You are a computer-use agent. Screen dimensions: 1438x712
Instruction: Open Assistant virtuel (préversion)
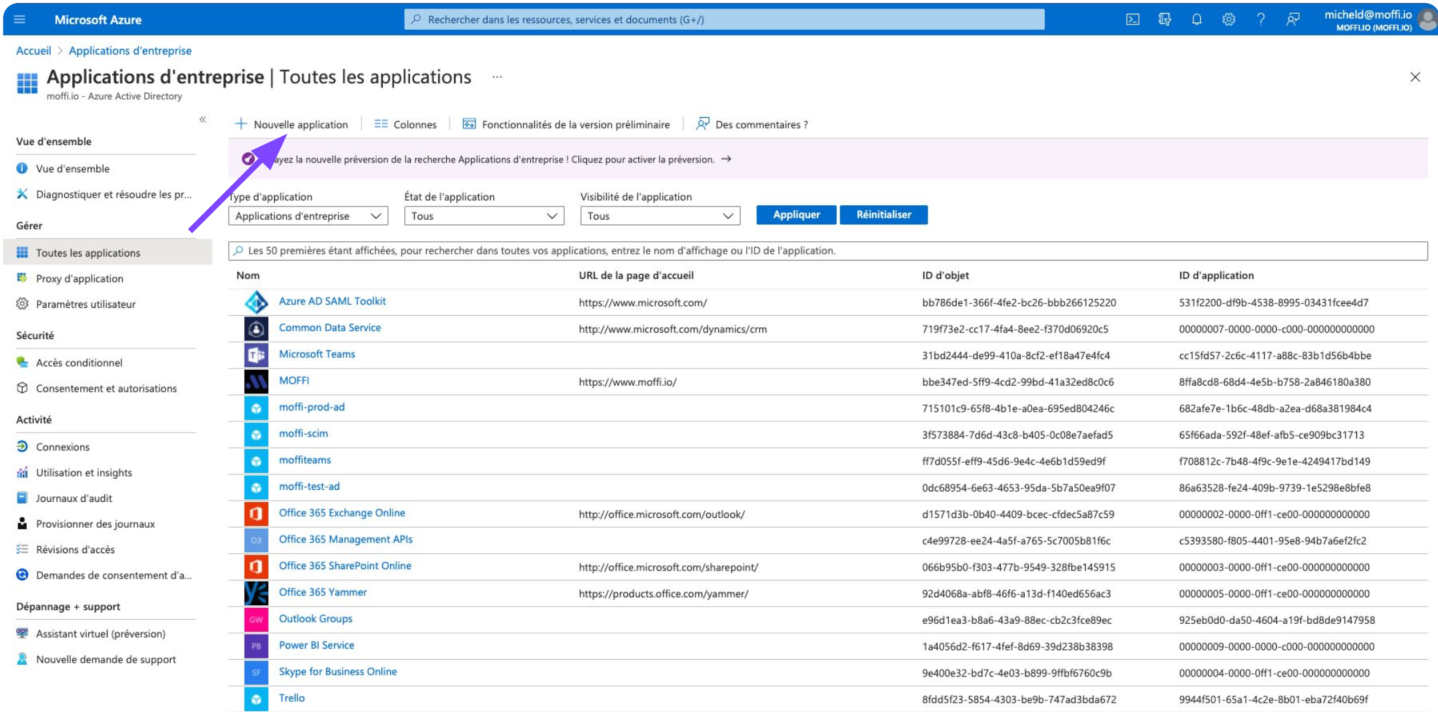(x=100, y=634)
